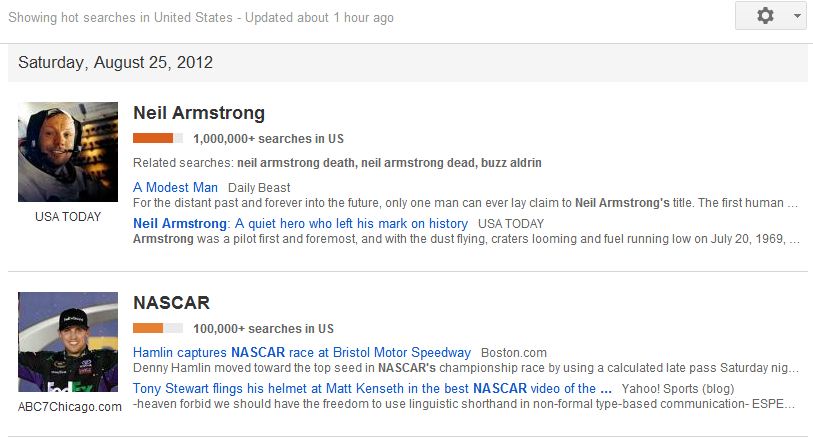Open 'Tony Stewart flings his helmet' article
This screenshot has width=813, height=441.
tap(372, 388)
